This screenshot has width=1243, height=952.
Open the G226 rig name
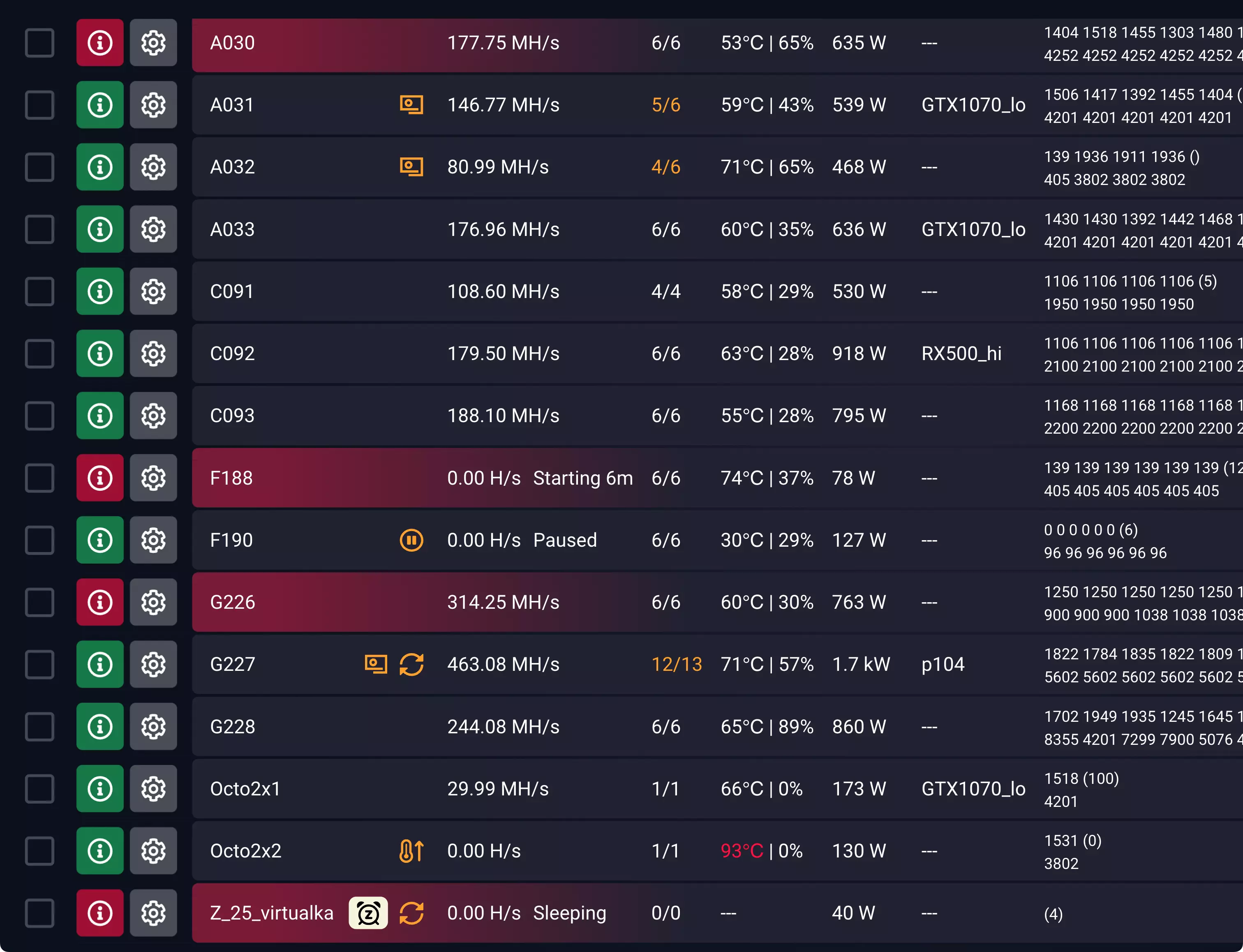[x=232, y=602]
